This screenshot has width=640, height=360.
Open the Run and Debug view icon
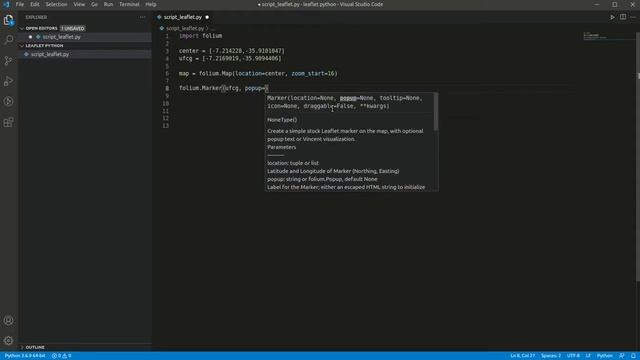click(9, 81)
